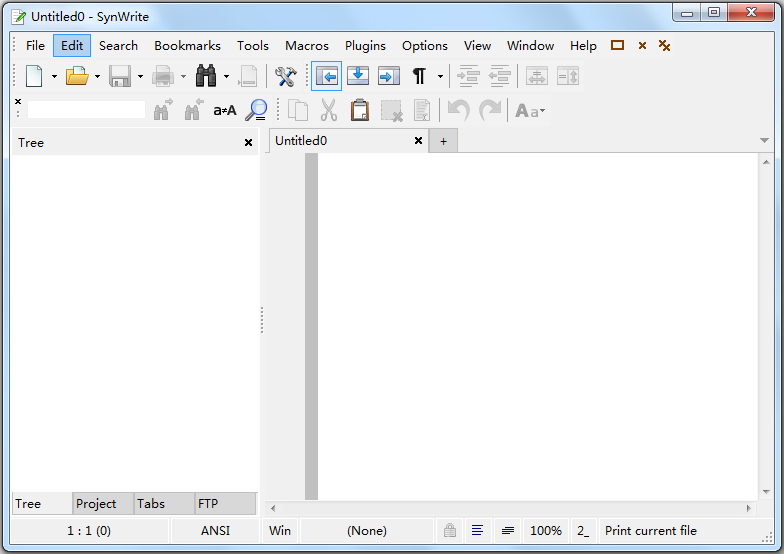
Task: Toggle non-printable characters pilcrow icon
Action: 419,76
